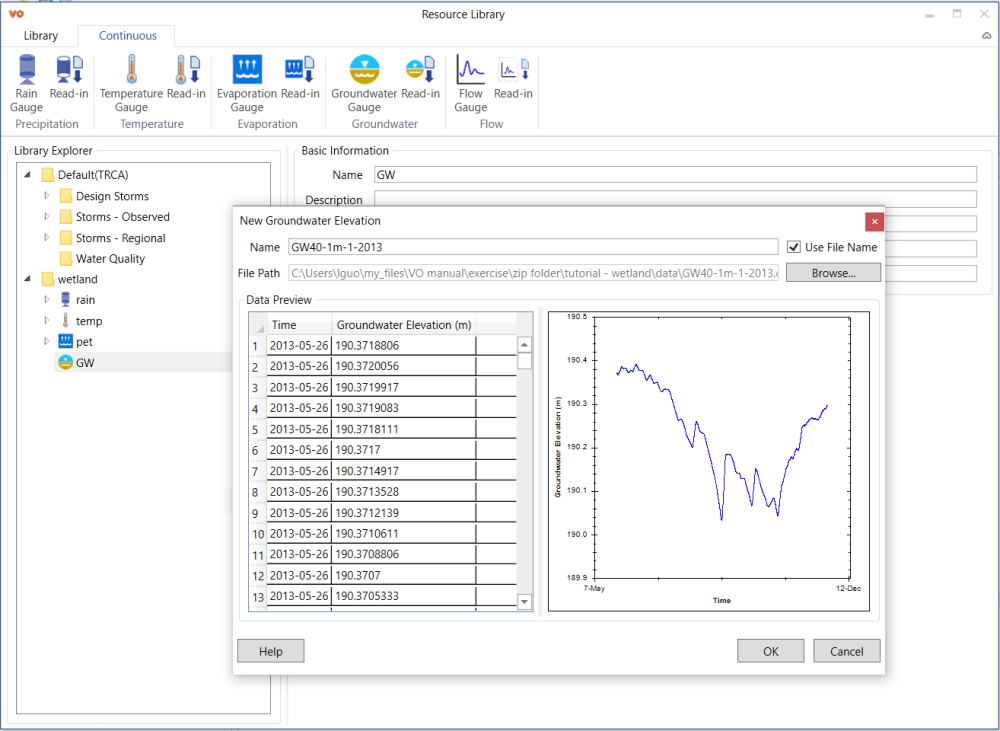
Task: Expand the Design Storms folder
Action: point(47,196)
